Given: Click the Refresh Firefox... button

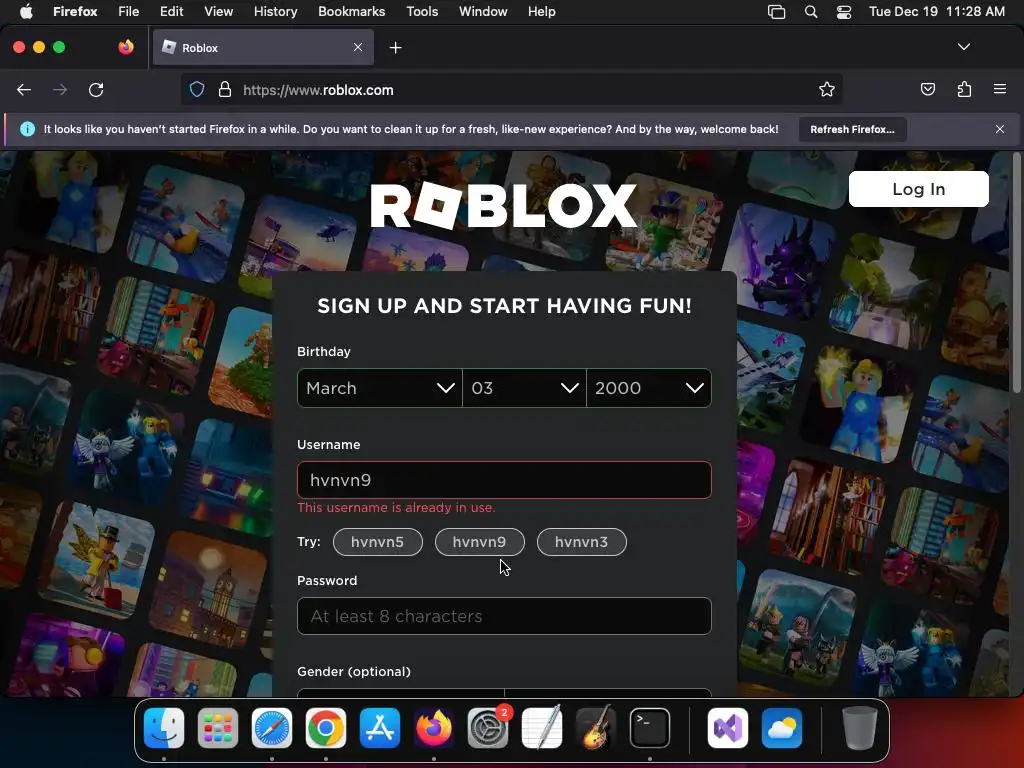Looking at the screenshot, I should [x=852, y=129].
